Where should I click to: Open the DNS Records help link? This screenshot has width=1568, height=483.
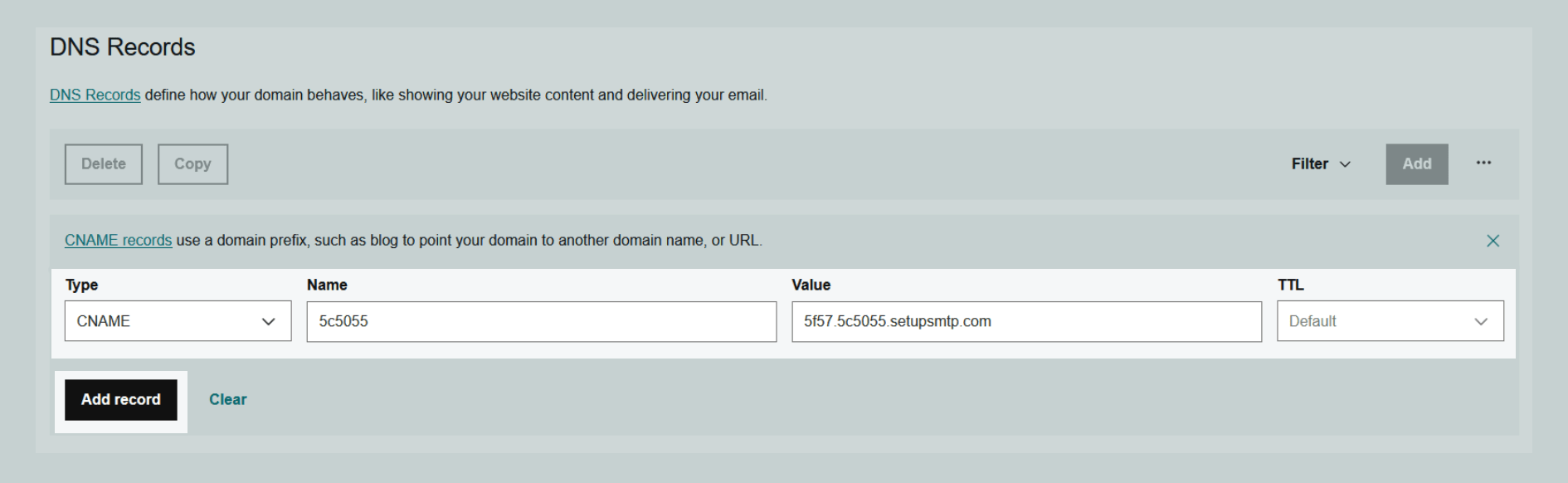(95, 95)
